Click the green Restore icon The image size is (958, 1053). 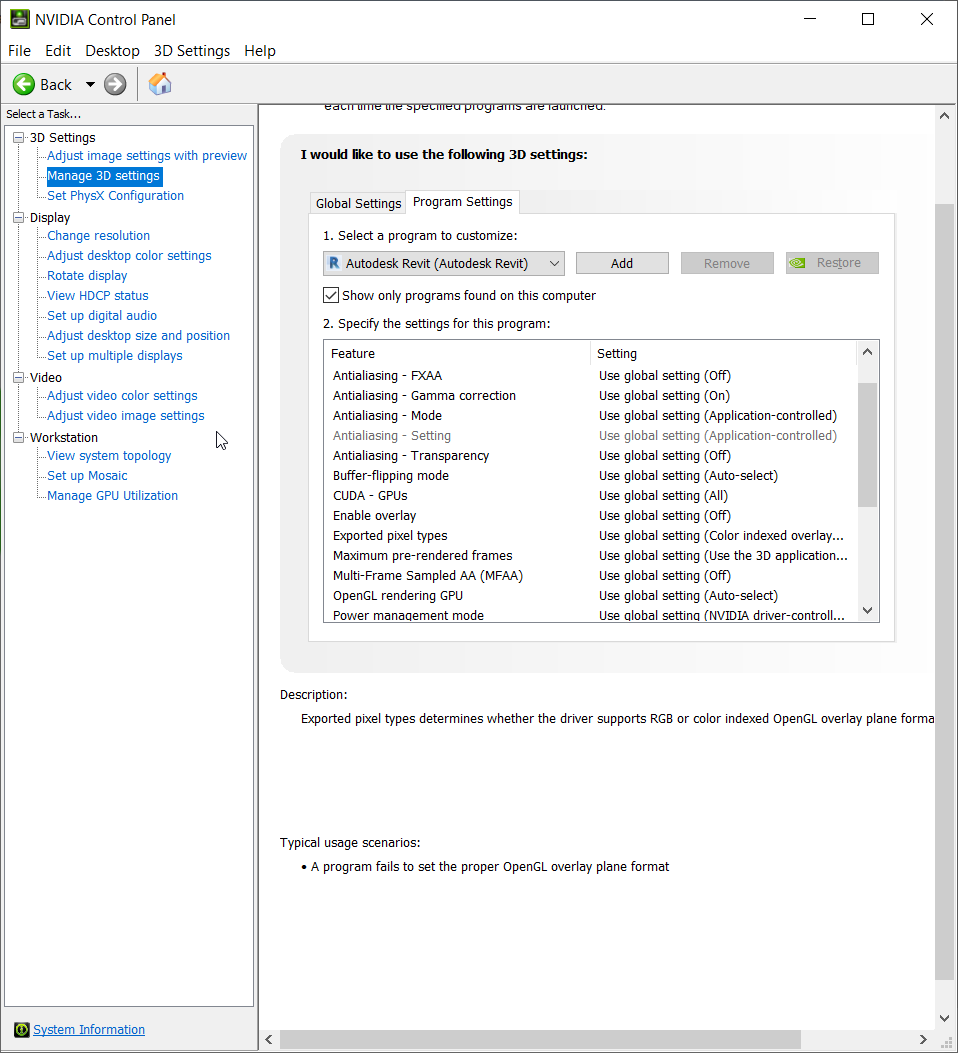pyautogui.click(x=797, y=262)
